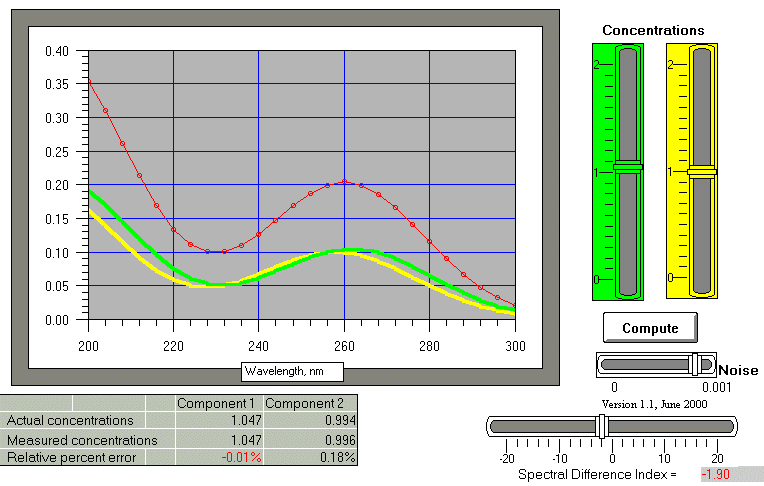Click the Actual concentrations row label
764x486 pixels.
coord(70,421)
